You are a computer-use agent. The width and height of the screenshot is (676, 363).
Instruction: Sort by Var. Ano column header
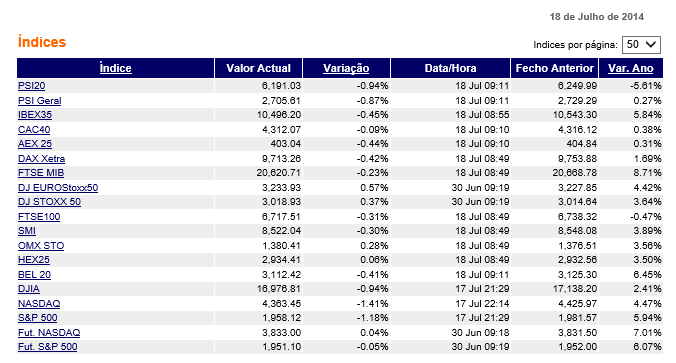(x=631, y=68)
